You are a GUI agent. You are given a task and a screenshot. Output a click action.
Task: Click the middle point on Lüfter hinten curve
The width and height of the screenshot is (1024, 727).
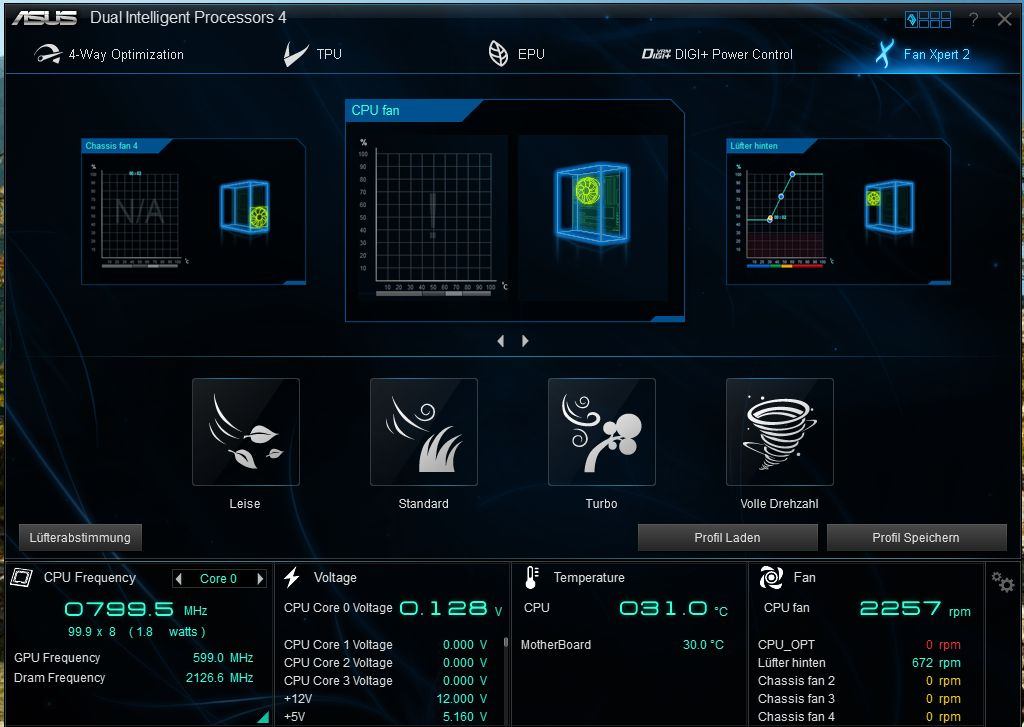click(781, 197)
